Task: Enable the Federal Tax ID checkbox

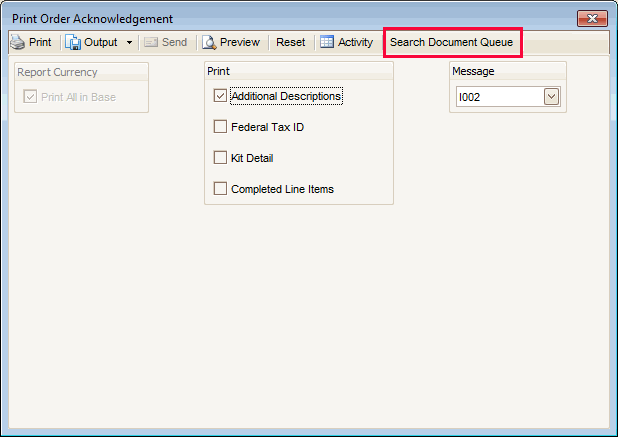Action: [220, 127]
